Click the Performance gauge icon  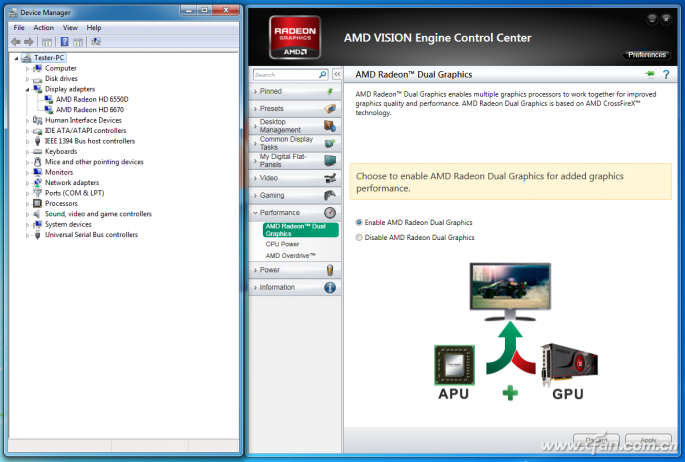[x=330, y=213]
